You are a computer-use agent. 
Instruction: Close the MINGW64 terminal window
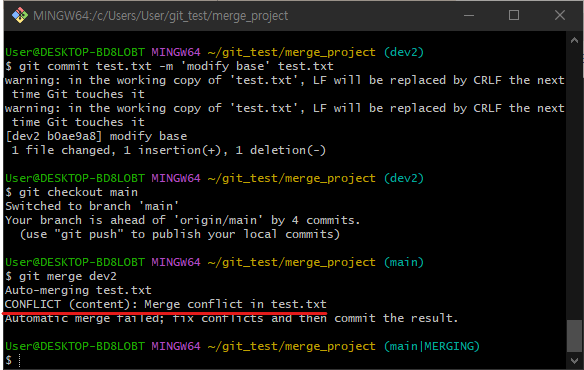560,15
